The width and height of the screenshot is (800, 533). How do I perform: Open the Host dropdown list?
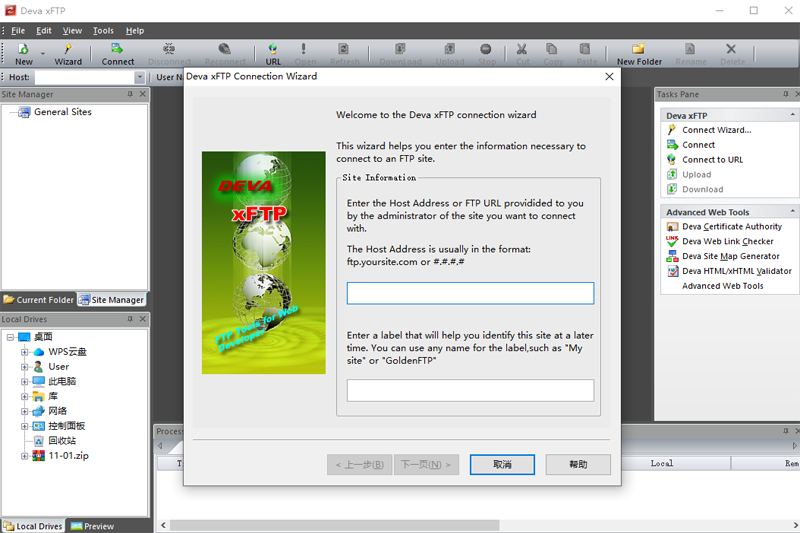[x=139, y=78]
